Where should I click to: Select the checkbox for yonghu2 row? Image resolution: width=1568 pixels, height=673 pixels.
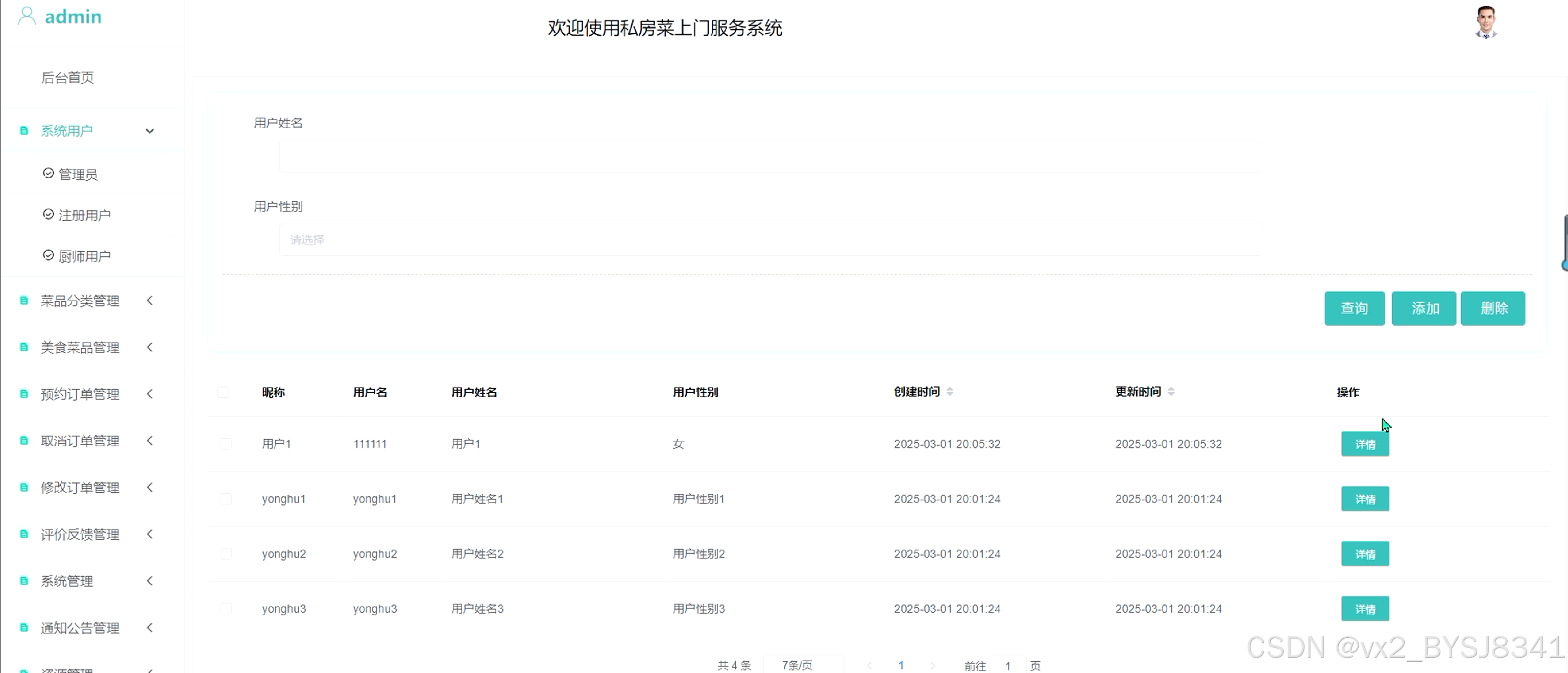click(226, 554)
